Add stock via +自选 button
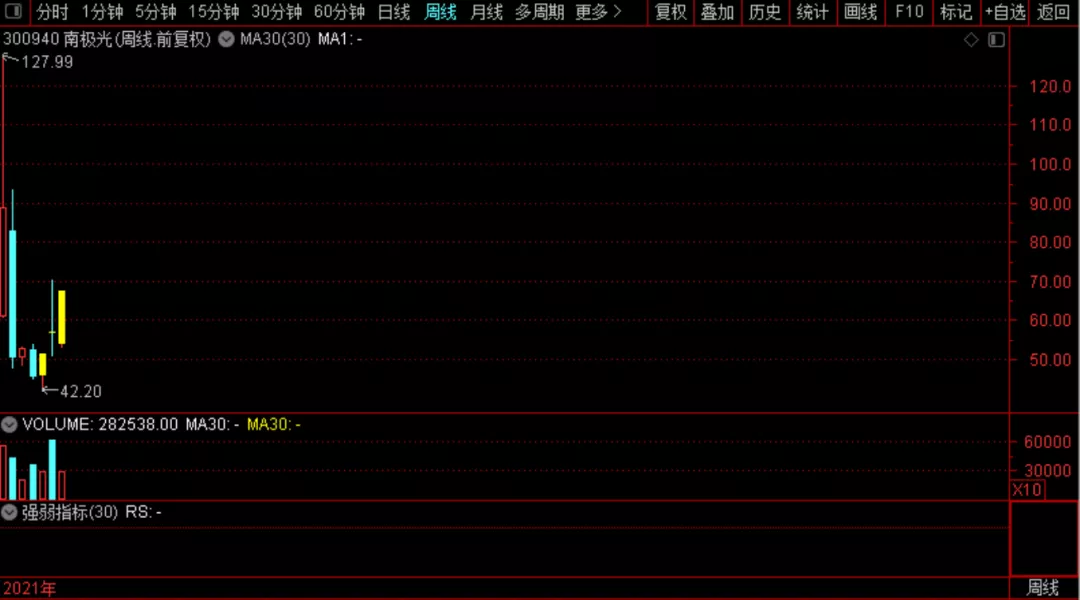Viewport: 1080px width, 600px height. coord(1005,12)
